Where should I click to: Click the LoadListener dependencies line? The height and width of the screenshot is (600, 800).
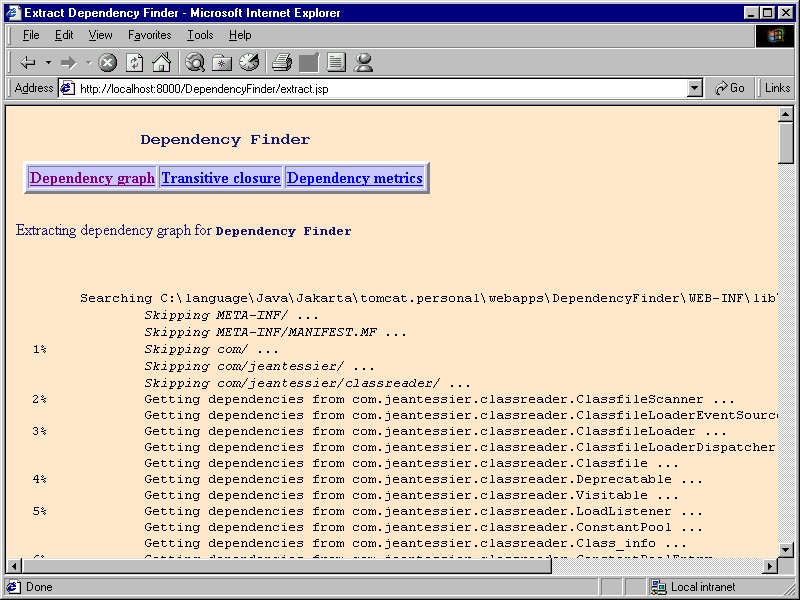[423, 511]
